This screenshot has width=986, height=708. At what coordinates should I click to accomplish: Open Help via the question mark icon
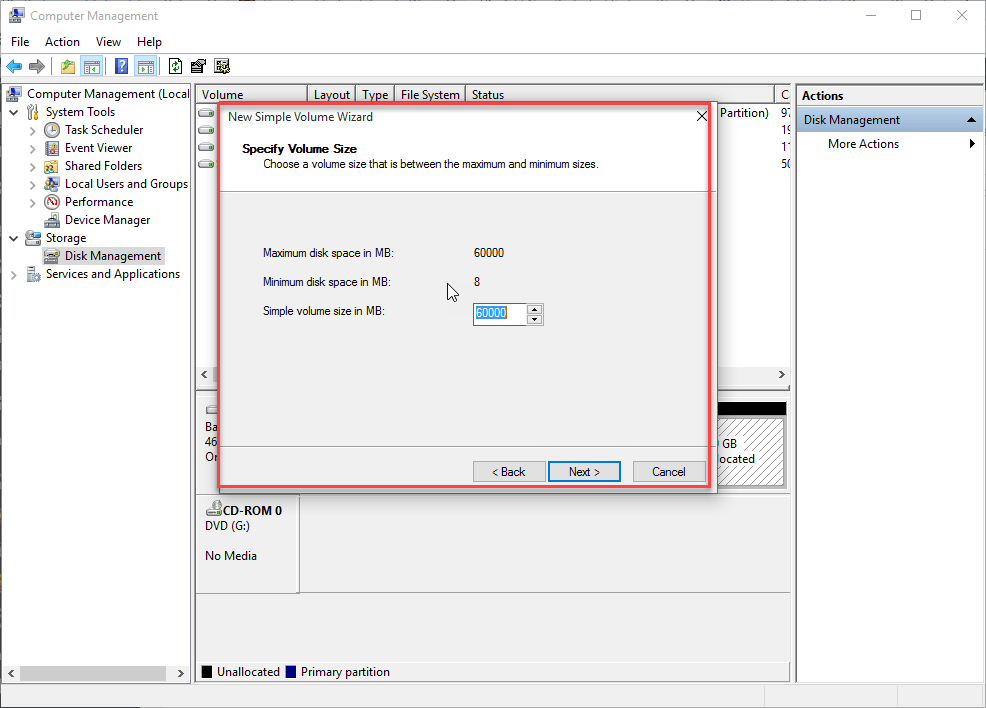pos(121,67)
